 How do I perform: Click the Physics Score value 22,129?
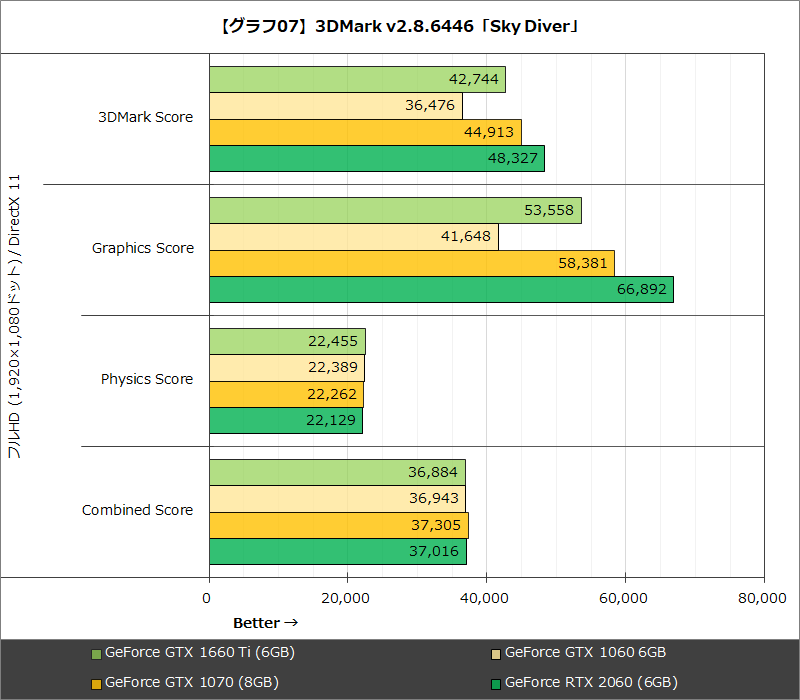pos(331,420)
